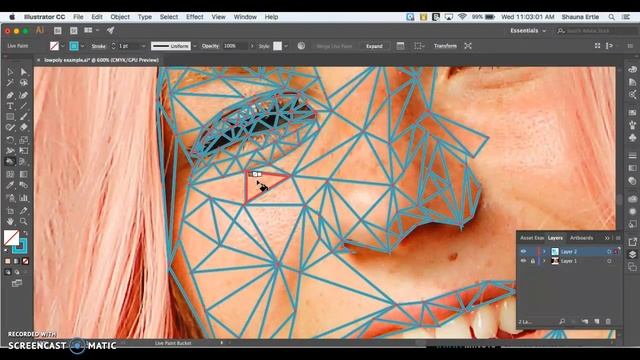
Task: Click the Transform link
Action: pyautogui.click(x=445, y=46)
